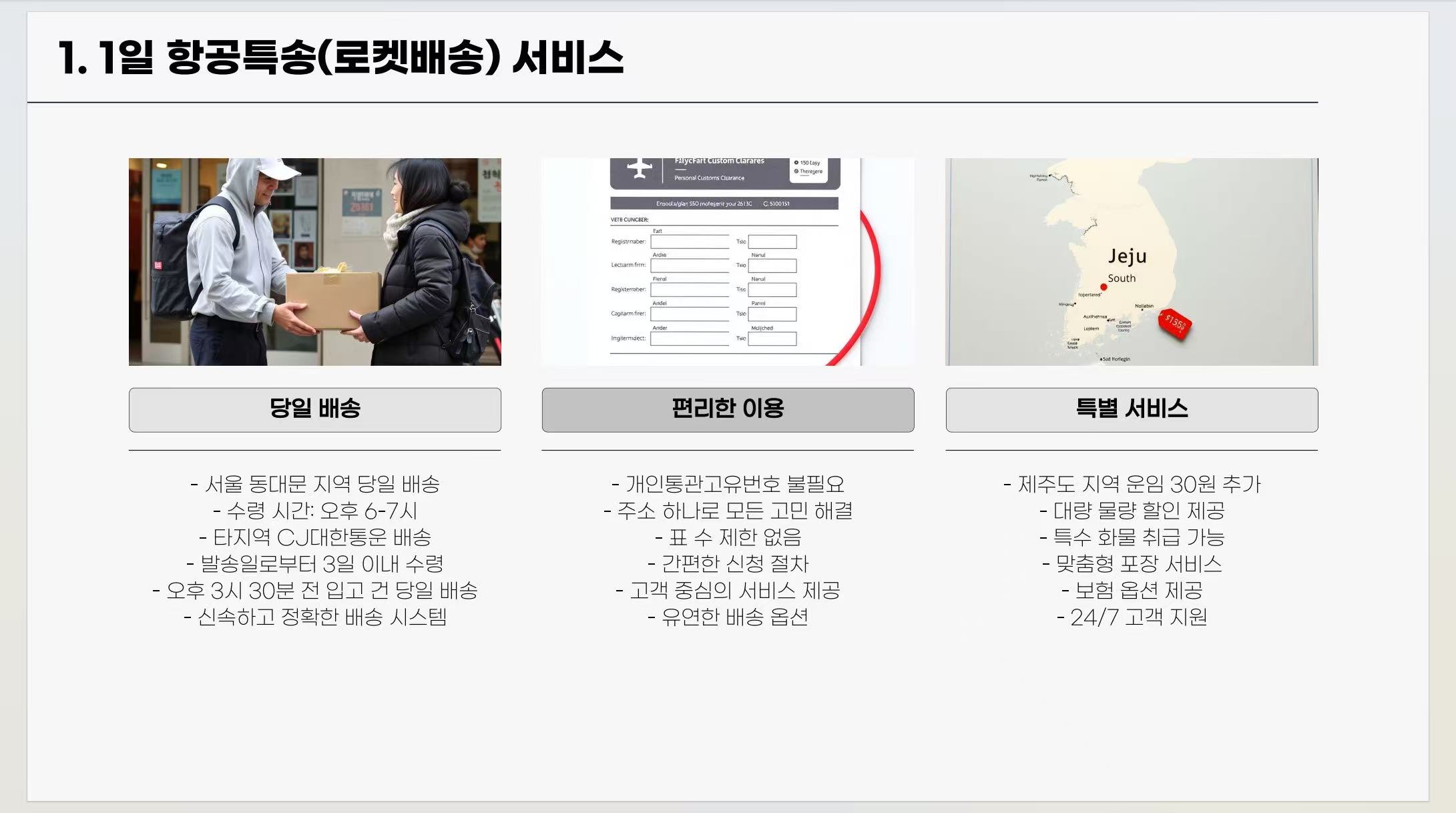1456x813 pixels.
Task: Click the line '- 제주도 지역 운임 30원 추가'
Action: pyautogui.click(x=1132, y=484)
